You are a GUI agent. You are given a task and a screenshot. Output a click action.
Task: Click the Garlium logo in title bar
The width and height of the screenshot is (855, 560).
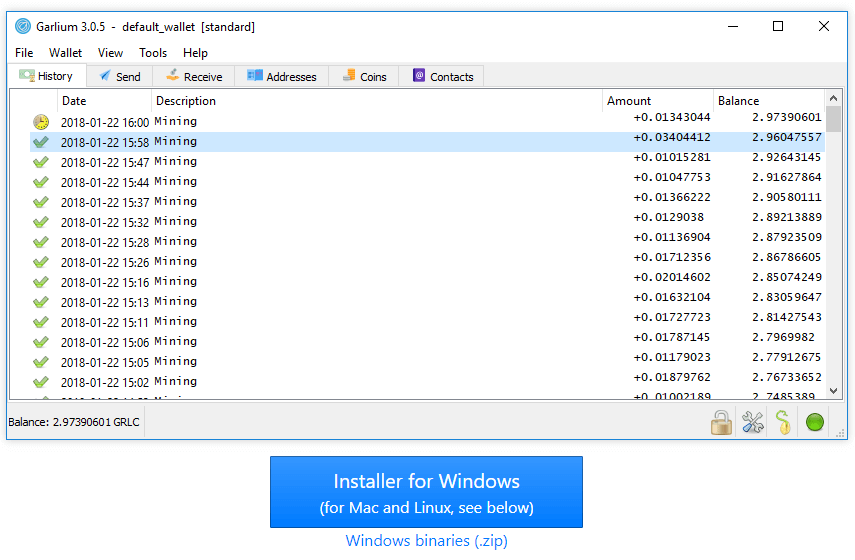[x=23, y=27]
